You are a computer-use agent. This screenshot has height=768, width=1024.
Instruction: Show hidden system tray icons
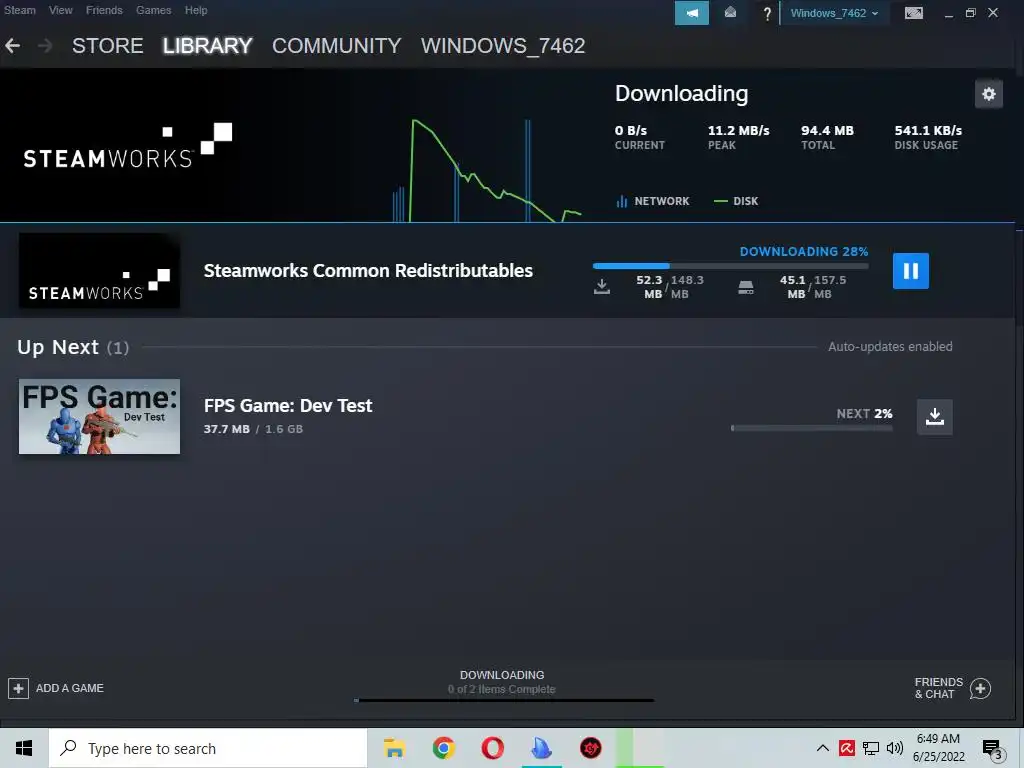823,748
